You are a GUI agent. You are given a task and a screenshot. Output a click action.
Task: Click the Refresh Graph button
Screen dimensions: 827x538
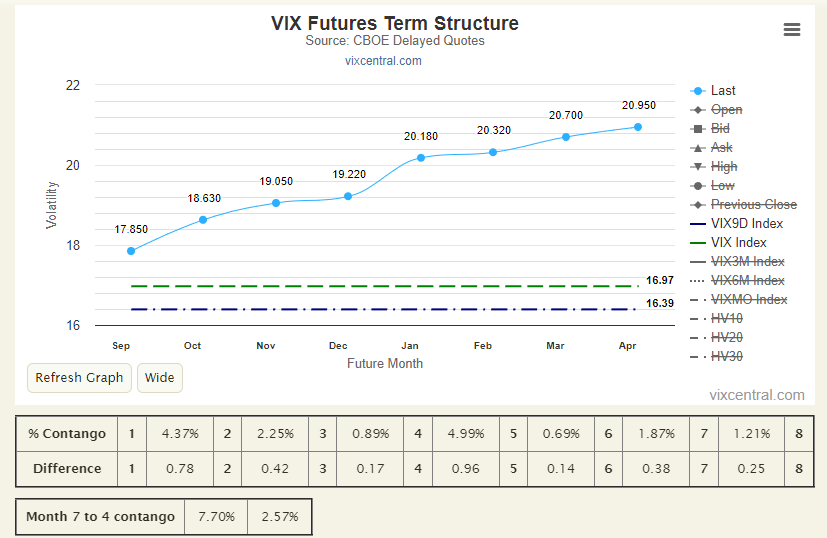[x=79, y=378]
